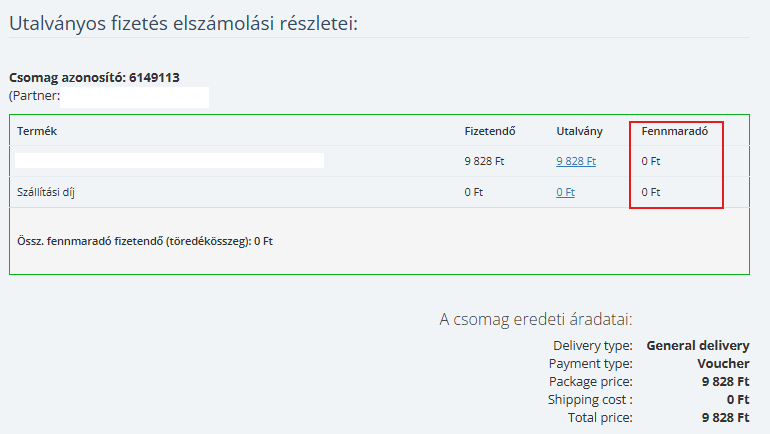Click the Fizetendő column header
Image resolution: width=770 pixels, height=434 pixels.
(x=490, y=131)
